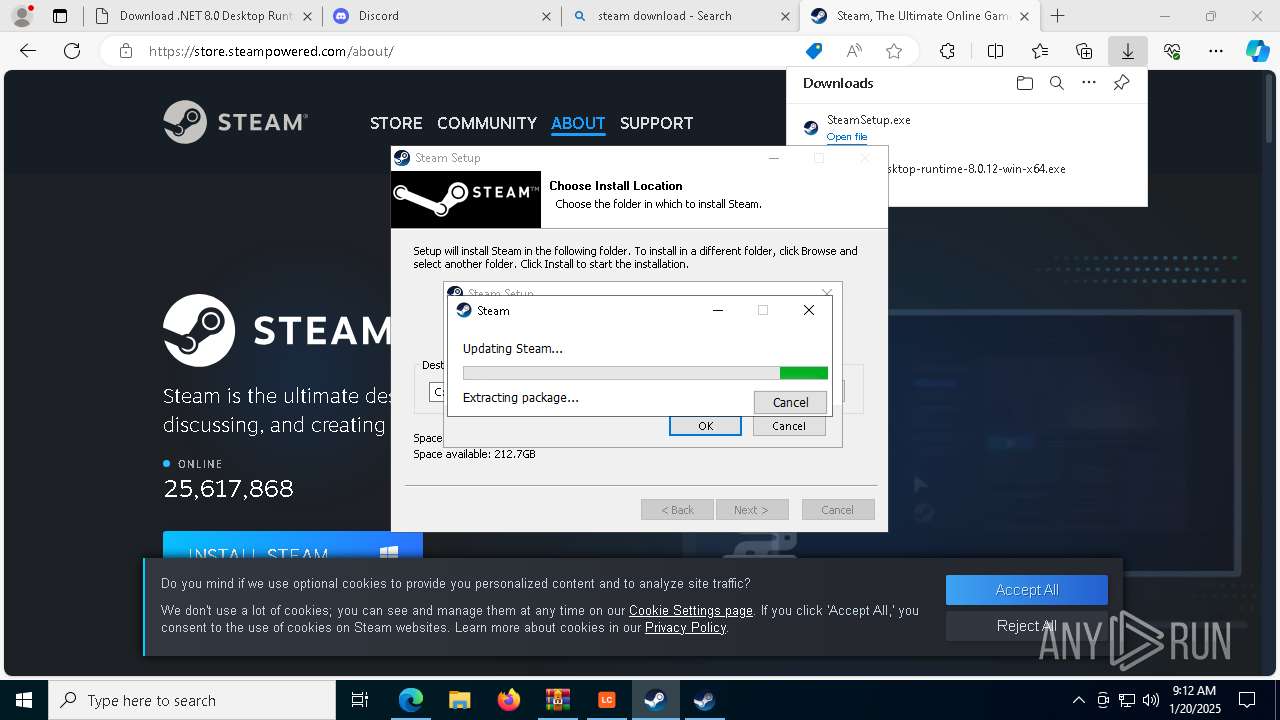This screenshot has width=1280, height=720.
Task: Open the tab actions menu icon
Action: coord(60,16)
